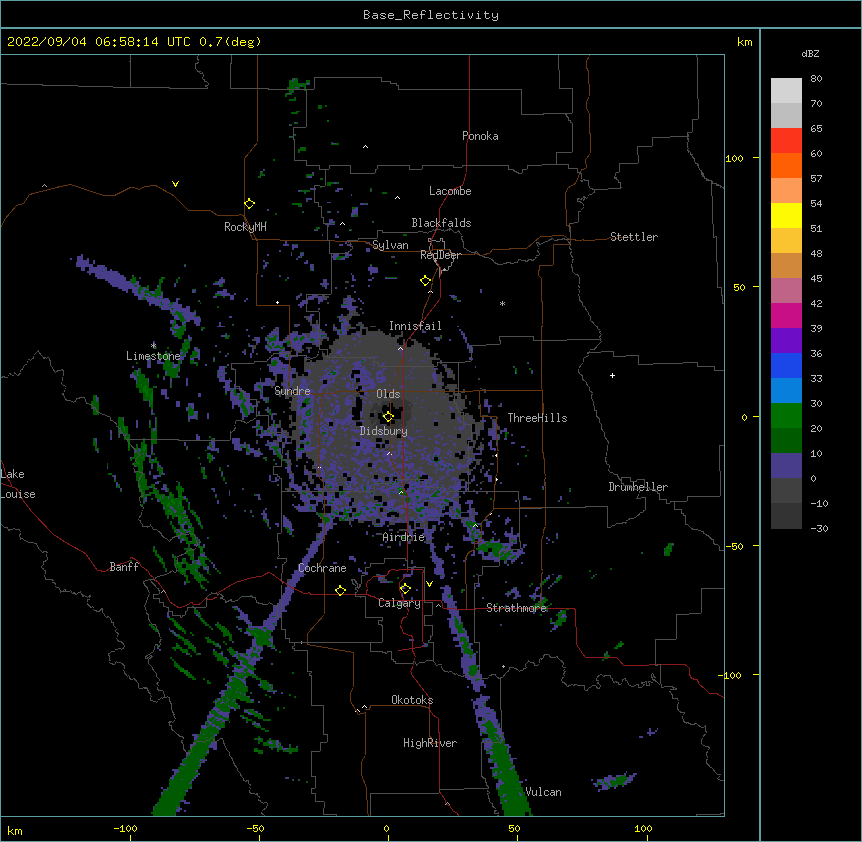Click the Banff town label
The height and width of the screenshot is (842, 862).
coord(124,567)
